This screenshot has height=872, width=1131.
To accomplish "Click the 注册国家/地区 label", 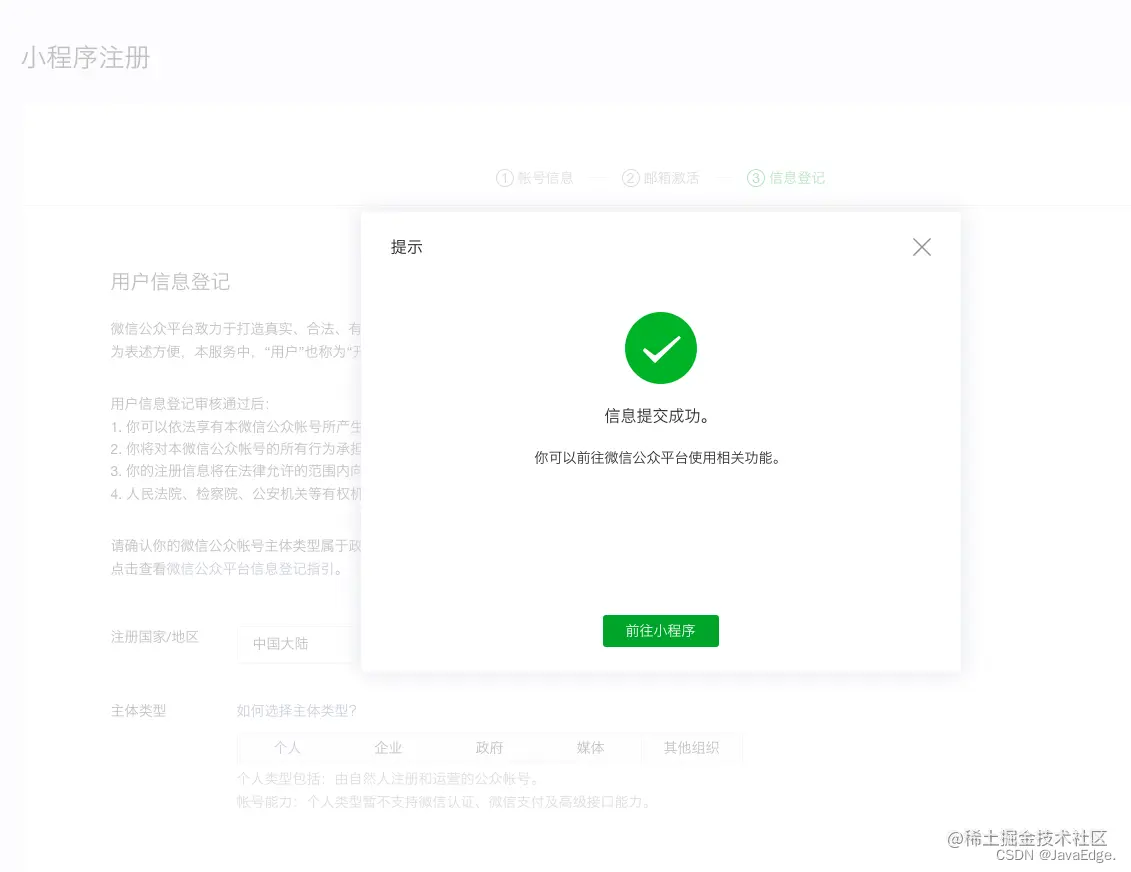I will [154, 637].
